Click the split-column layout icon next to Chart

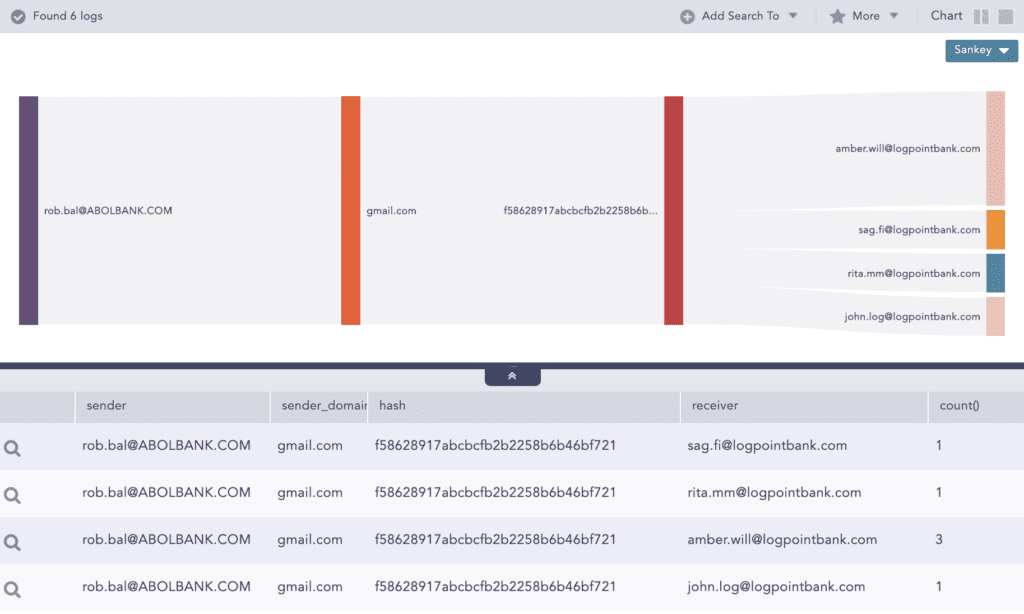[981, 16]
